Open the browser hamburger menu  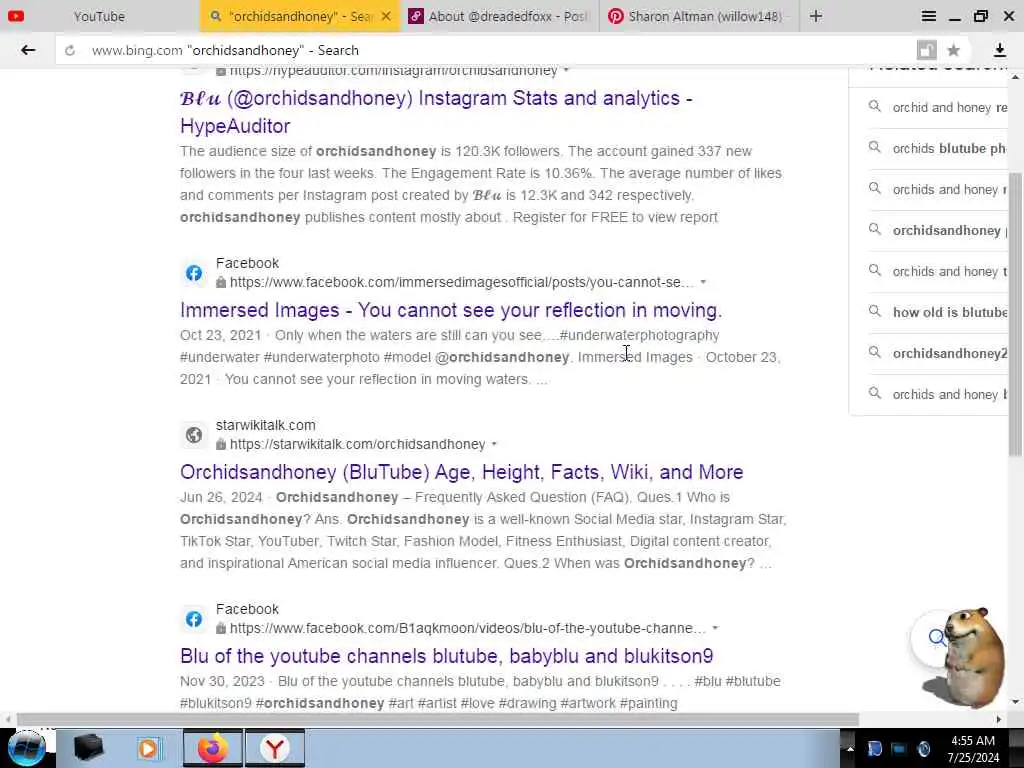pyautogui.click(x=928, y=16)
